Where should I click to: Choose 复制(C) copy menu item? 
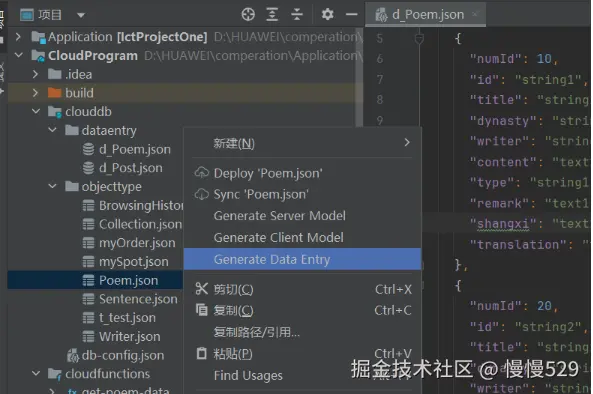[303, 310]
